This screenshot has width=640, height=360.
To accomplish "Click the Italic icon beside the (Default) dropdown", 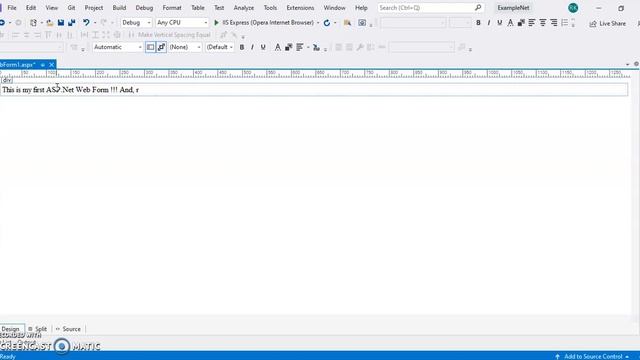I will point(252,47).
